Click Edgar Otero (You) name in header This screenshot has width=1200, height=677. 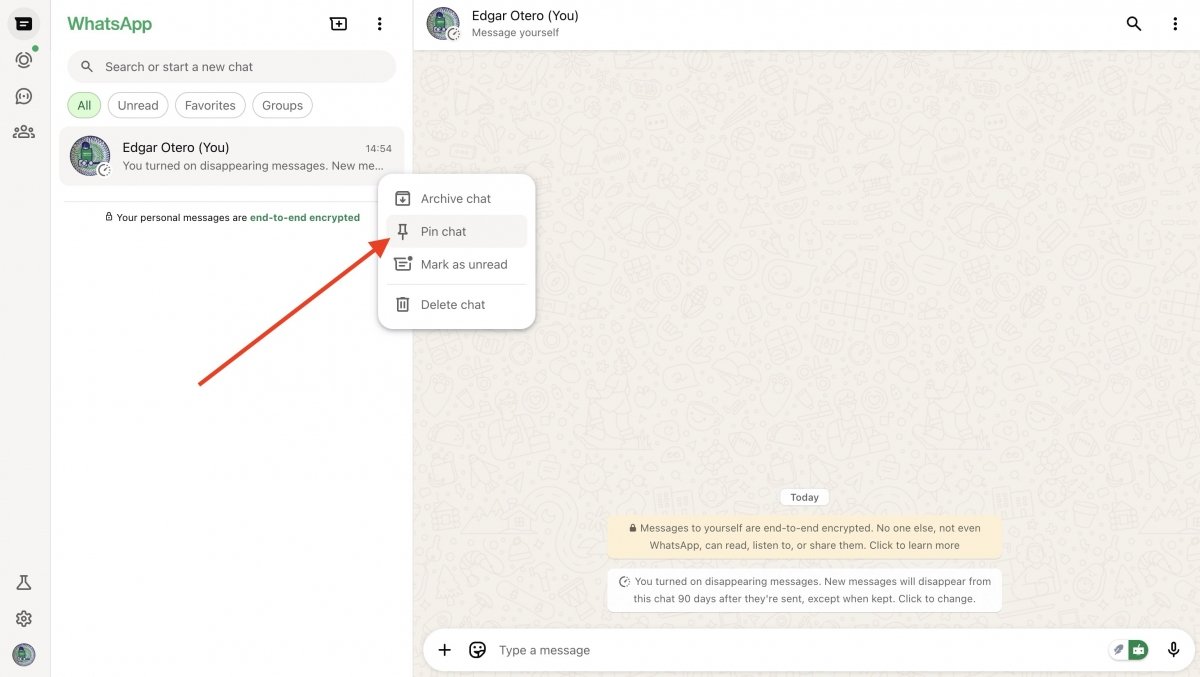tap(525, 16)
